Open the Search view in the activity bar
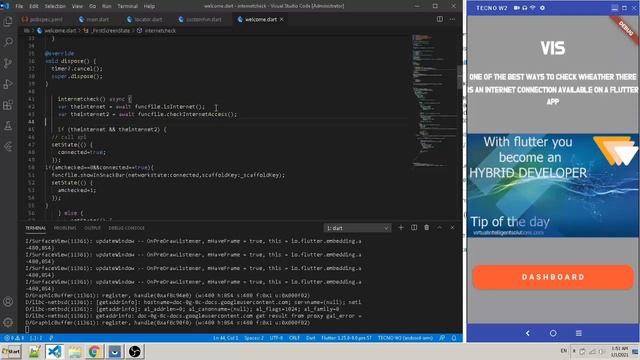Viewport: 640px width, 360px height. coord(8,42)
